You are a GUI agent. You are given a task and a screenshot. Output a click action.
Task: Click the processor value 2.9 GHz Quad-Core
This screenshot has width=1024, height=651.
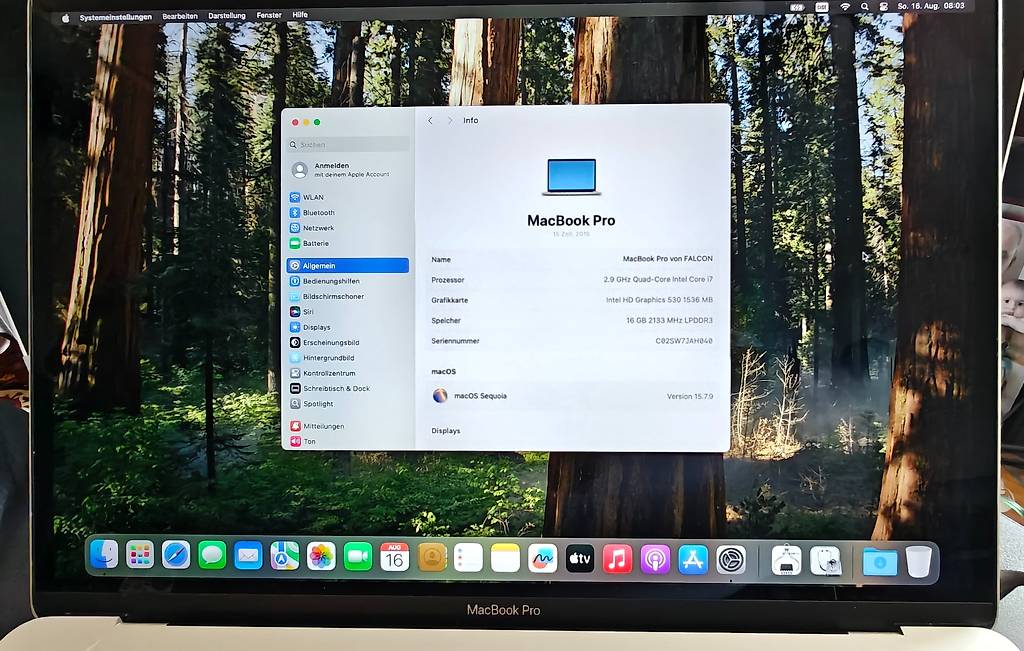[x=658, y=279]
